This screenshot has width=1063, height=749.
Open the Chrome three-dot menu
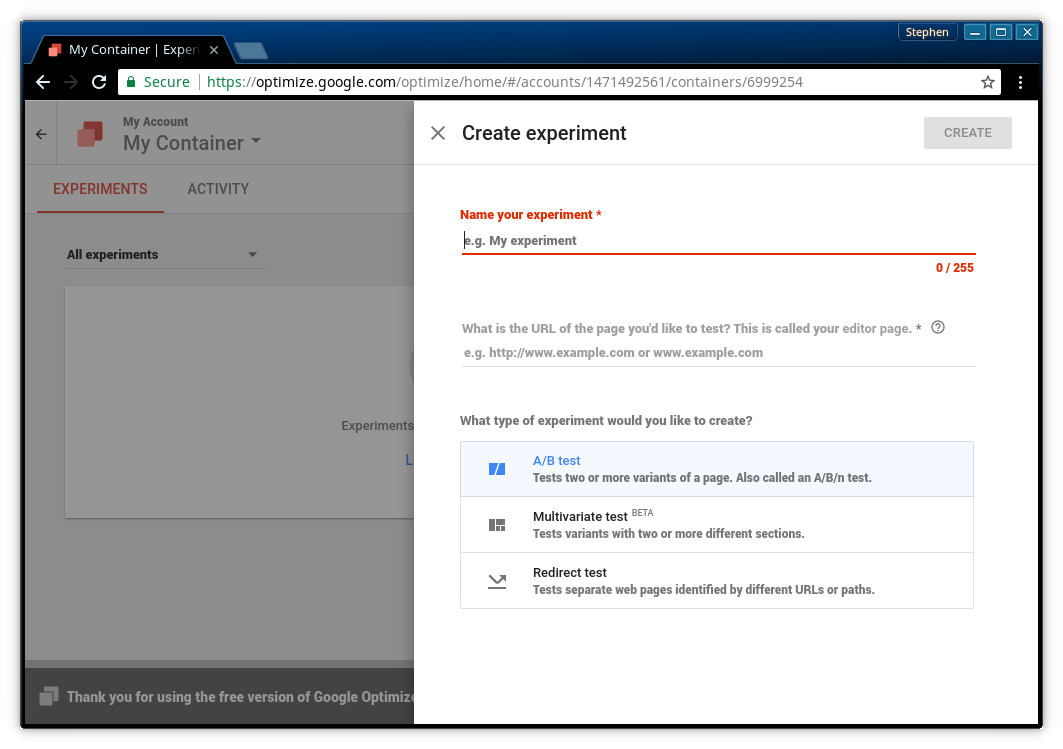1020,82
